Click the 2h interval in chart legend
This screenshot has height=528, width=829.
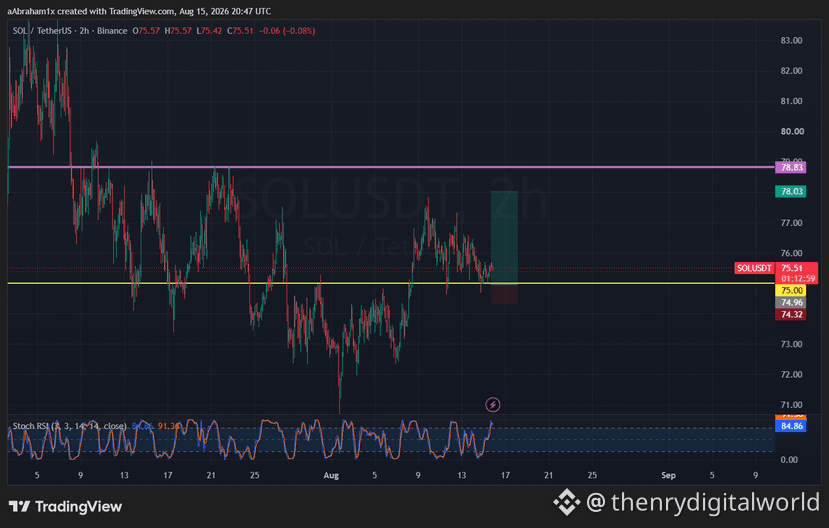tap(85, 31)
